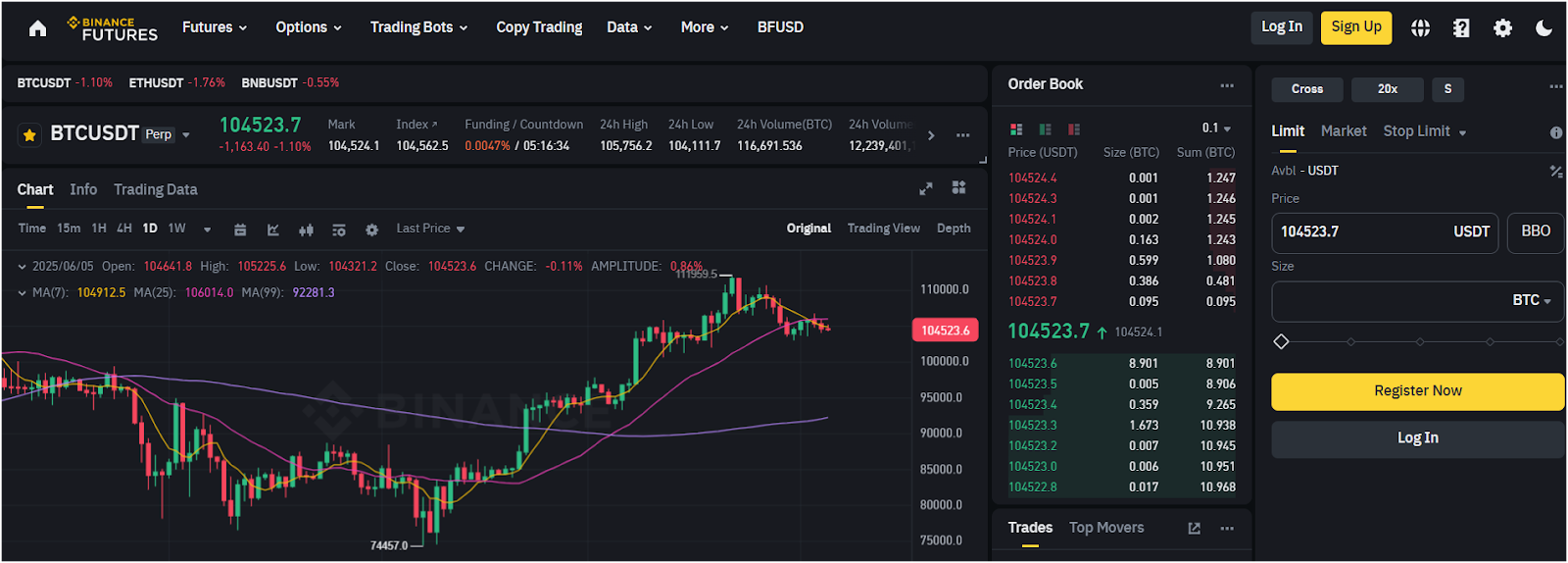The image size is (1568, 563).
Task: Open the settings gear in top bar
Action: point(1502,28)
